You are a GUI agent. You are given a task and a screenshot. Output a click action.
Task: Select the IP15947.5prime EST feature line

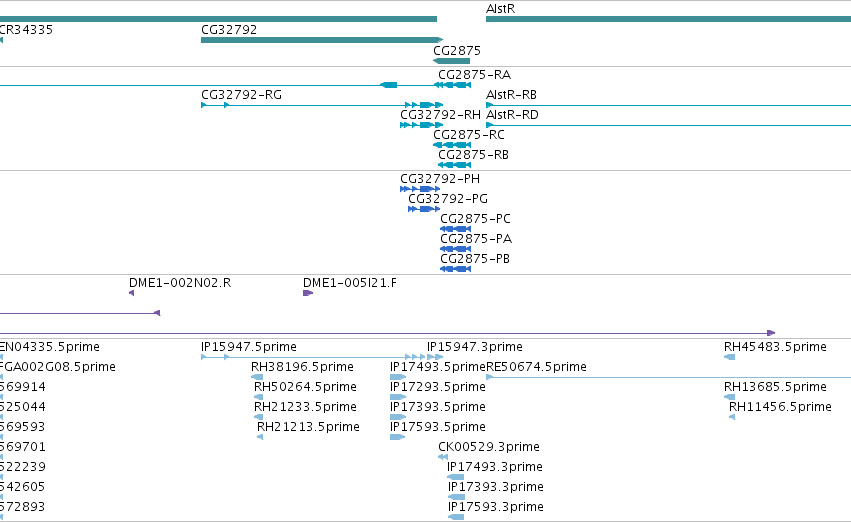(x=322, y=357)
